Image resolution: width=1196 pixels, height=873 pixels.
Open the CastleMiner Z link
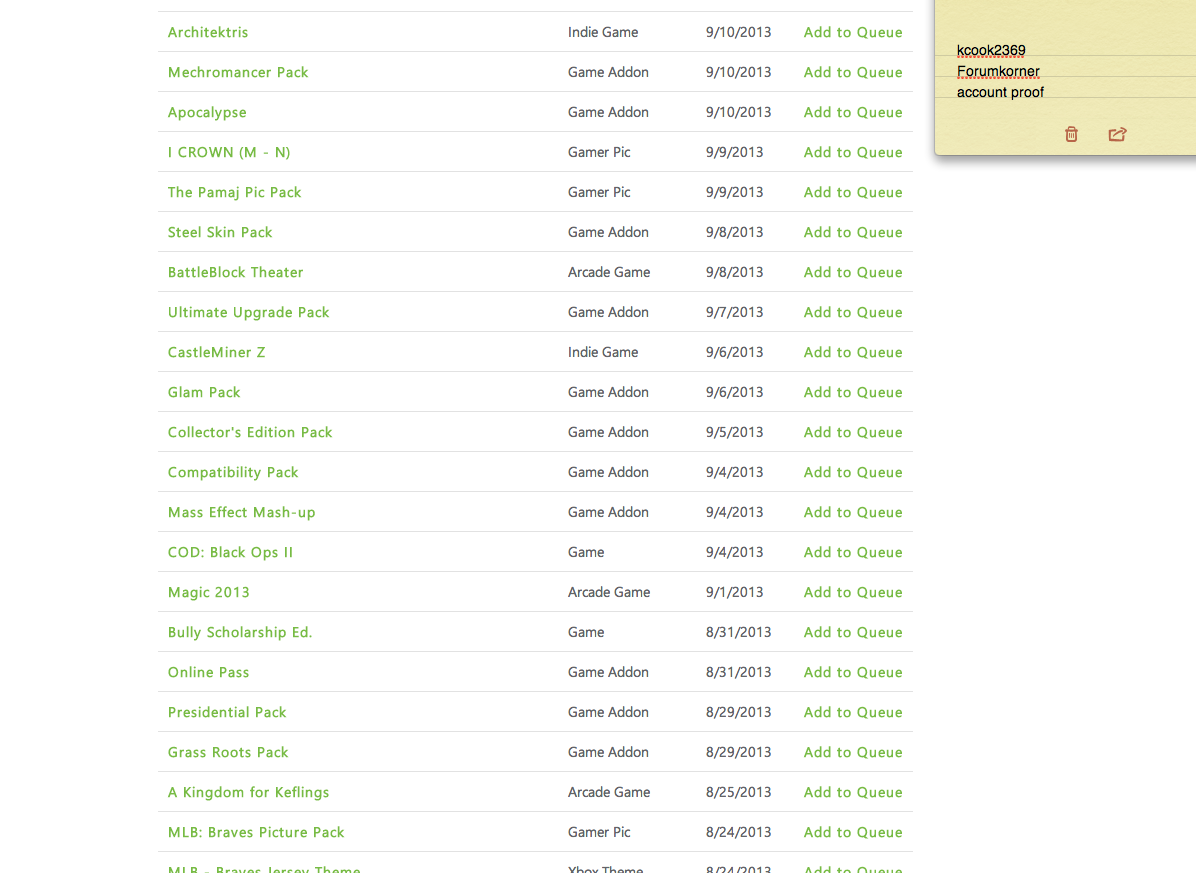point(217,352)
